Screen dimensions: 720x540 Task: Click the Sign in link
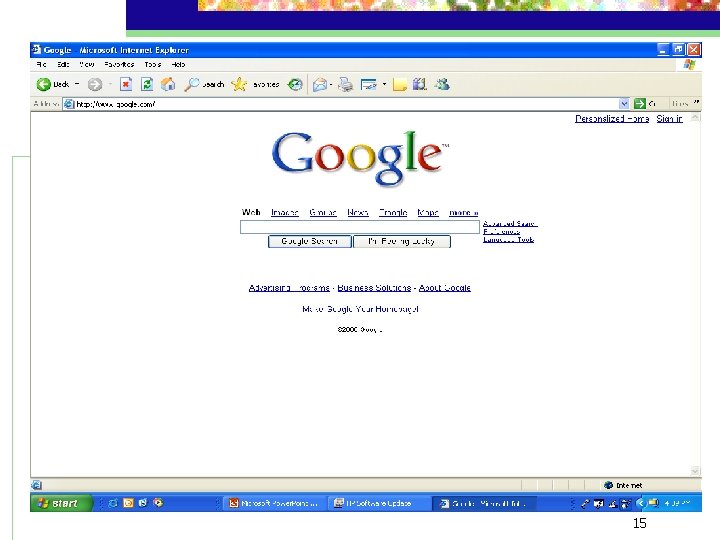669,118
